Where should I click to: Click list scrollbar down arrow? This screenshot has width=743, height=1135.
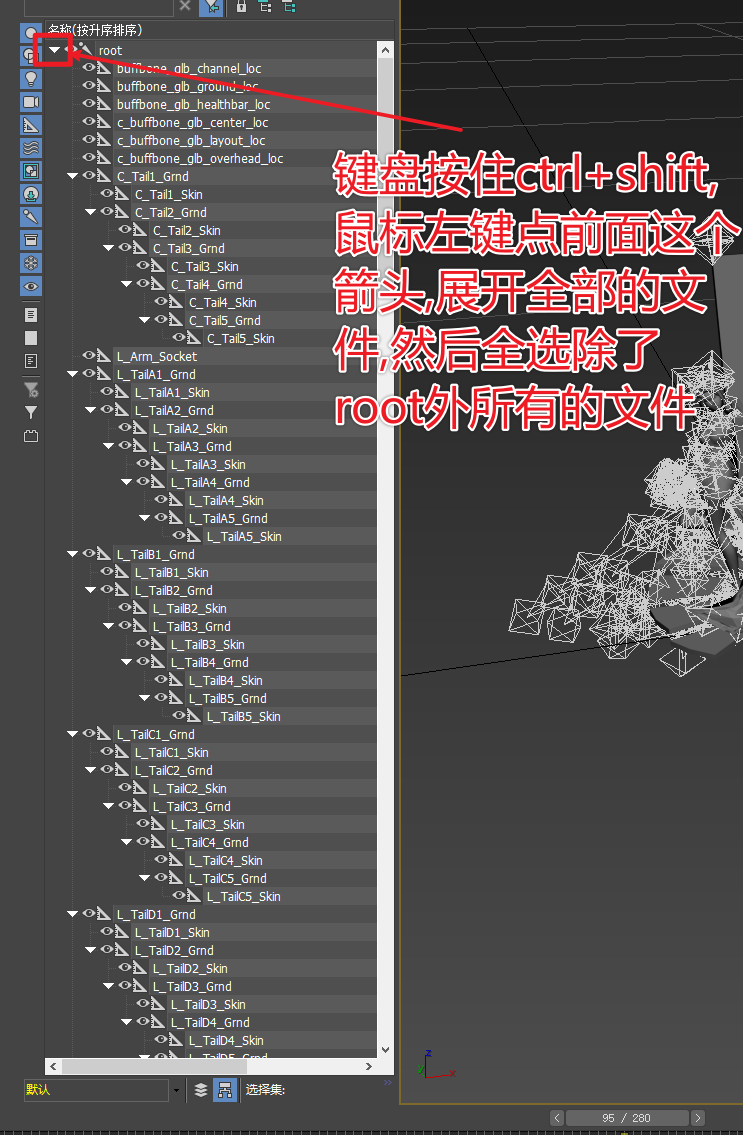pyautogui.click(x=385, y=1050)
